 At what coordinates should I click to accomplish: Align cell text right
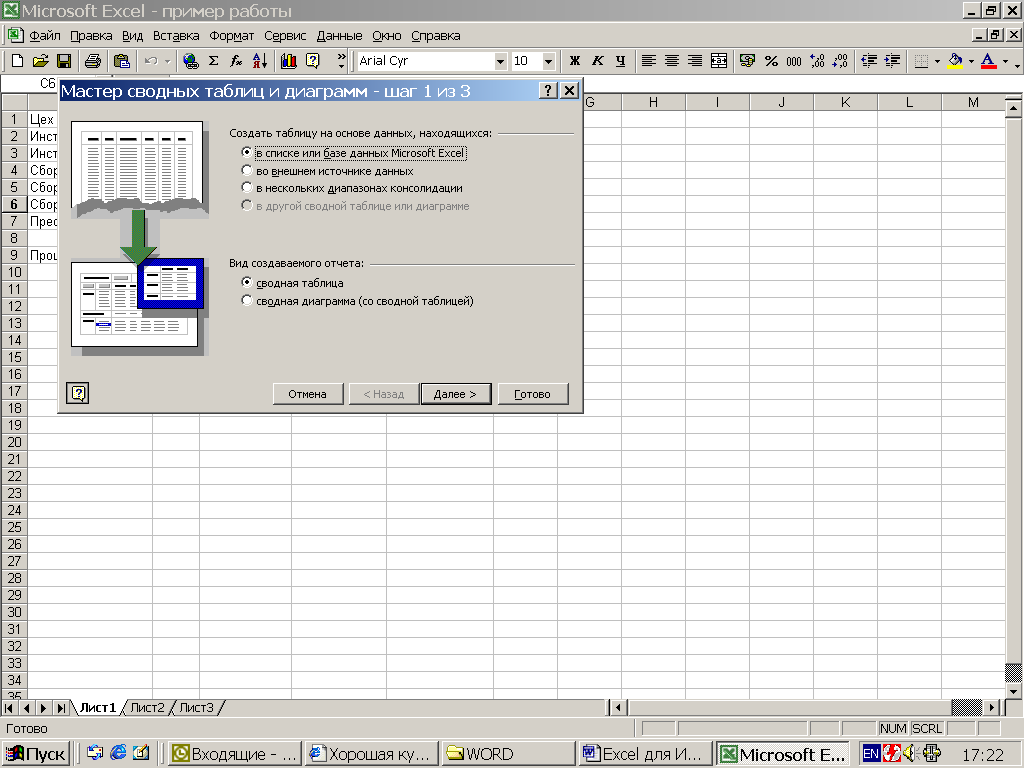695,61
